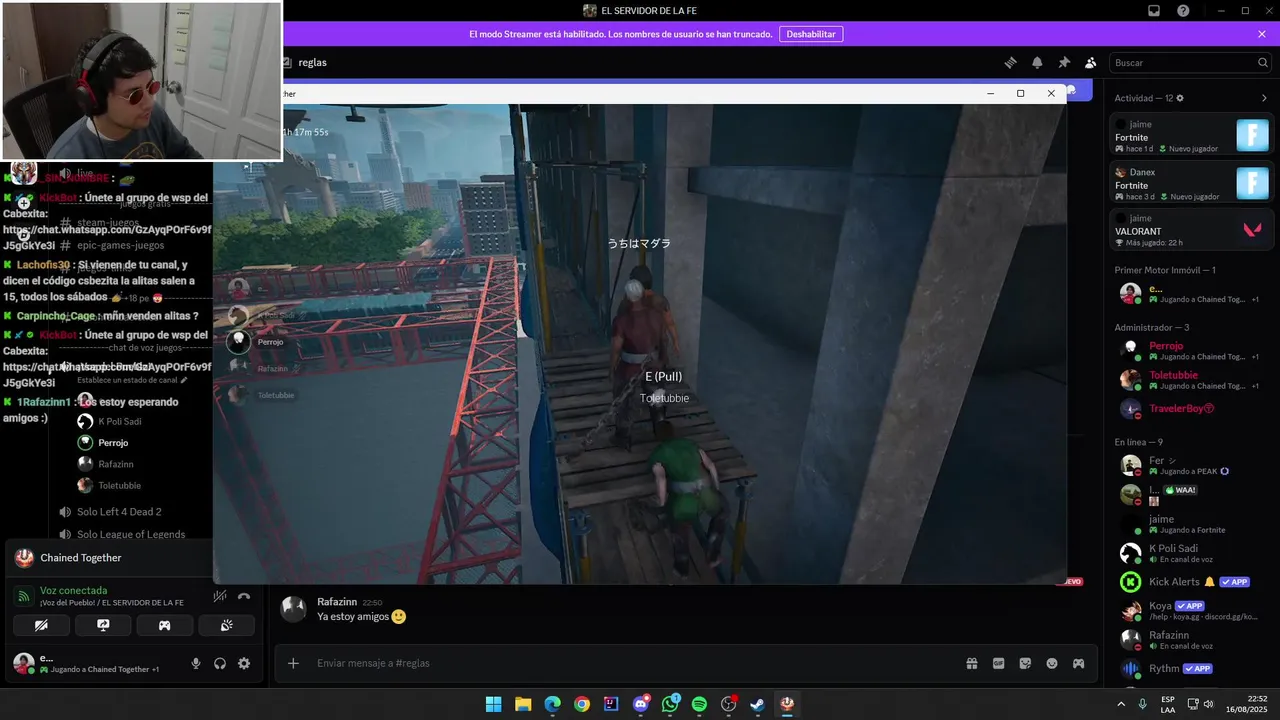The height and width of the screenshot is (720, 1280).
Task: Open Kick Alerts app profile
Action: coord(1192,582)
